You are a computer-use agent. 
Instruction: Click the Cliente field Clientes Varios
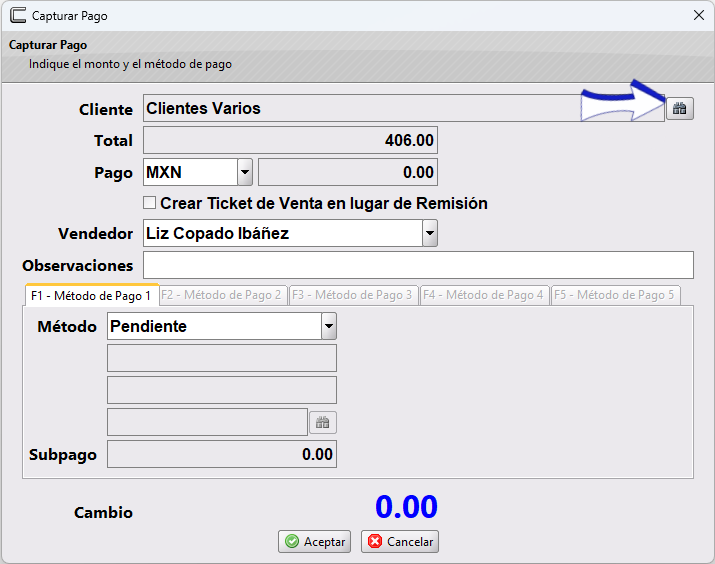point(404,108)
